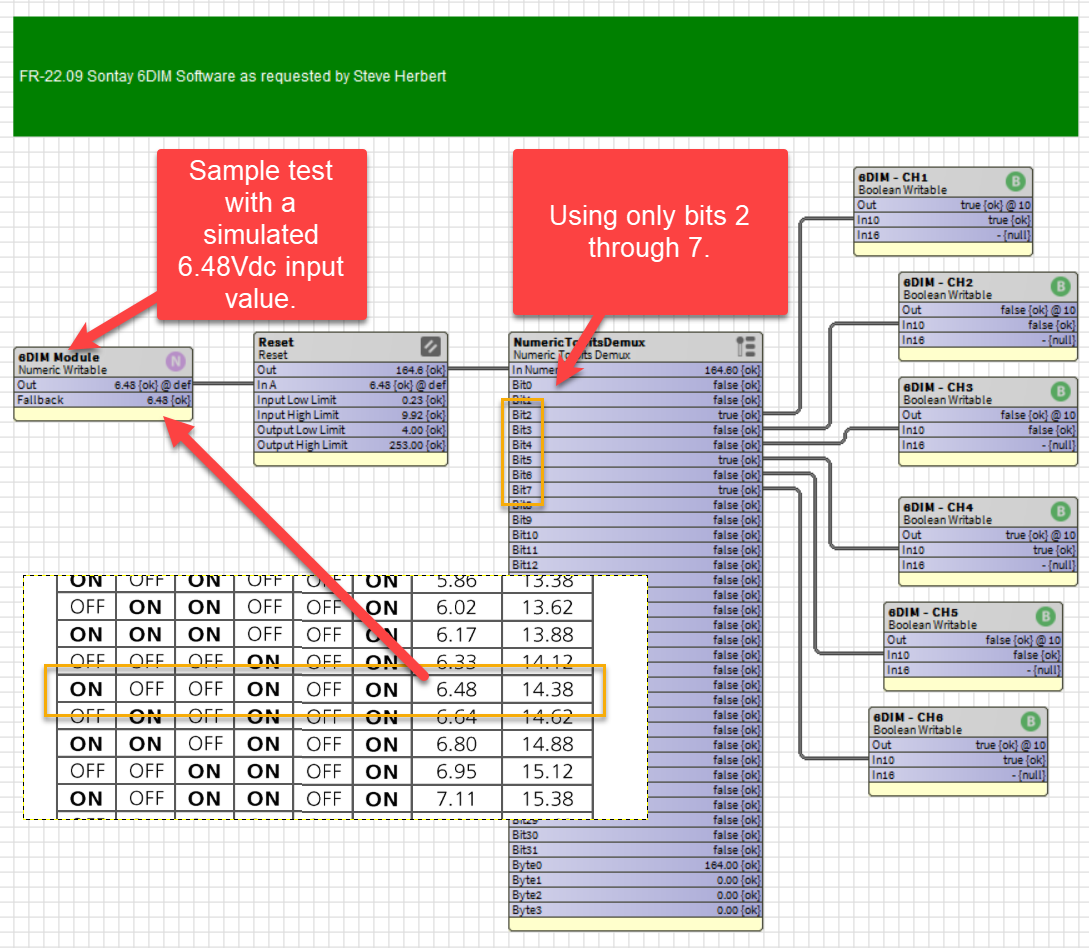Click the green B icon on 6DIM - CH5
1089x948 pixels.
[1045, 616]
